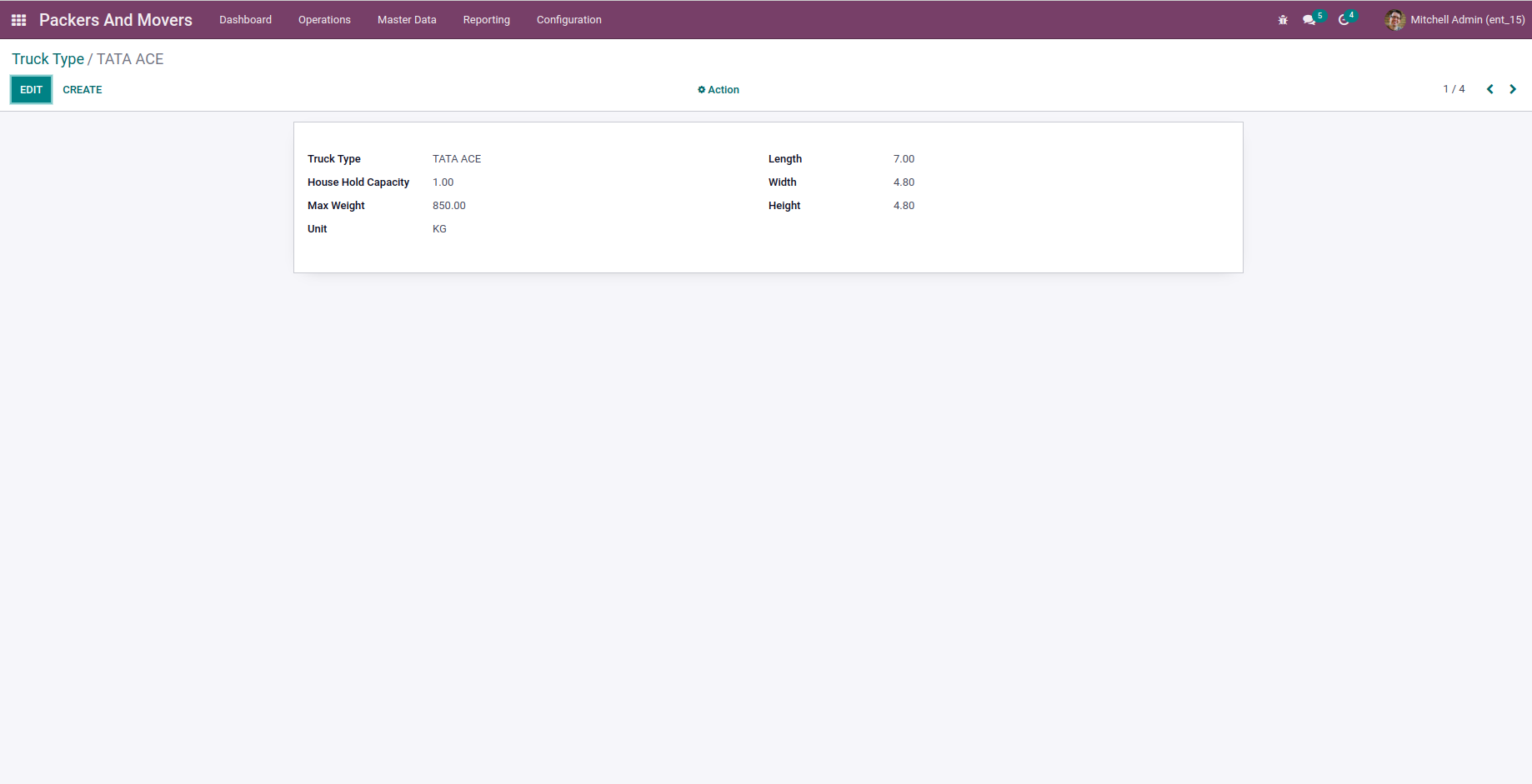The width and height of the screenshot is (1532, 784).
Task: Open the Operations menu
Action: pyautogui.click(x=324, y=20)
